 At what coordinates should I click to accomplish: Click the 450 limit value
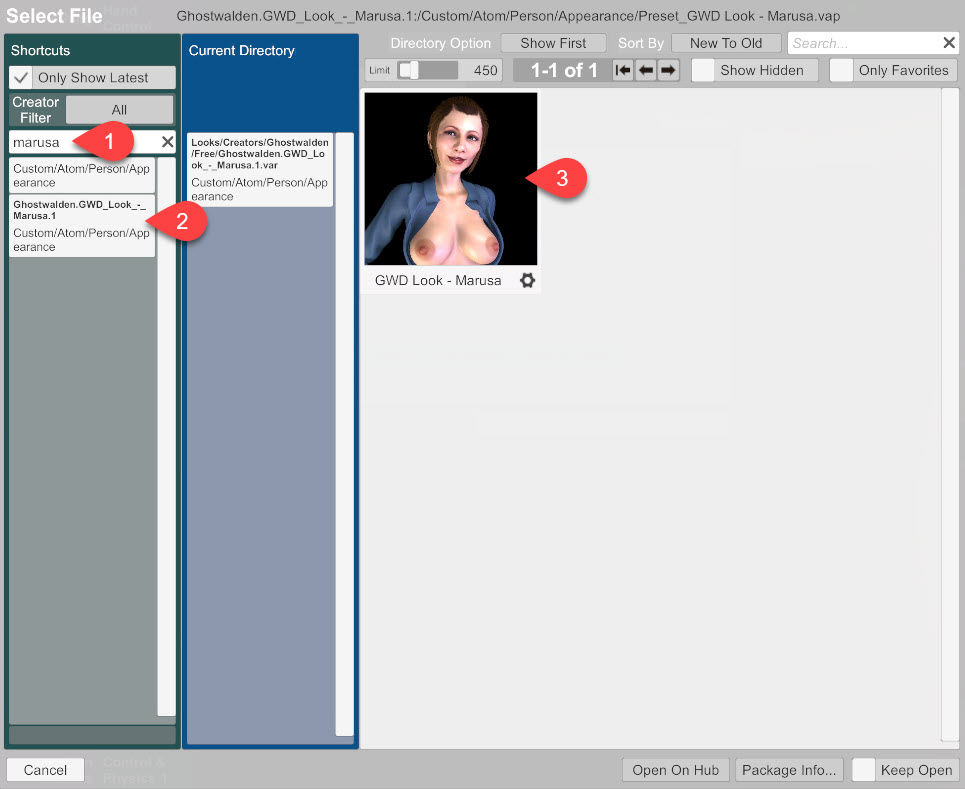tap(485, 70)
